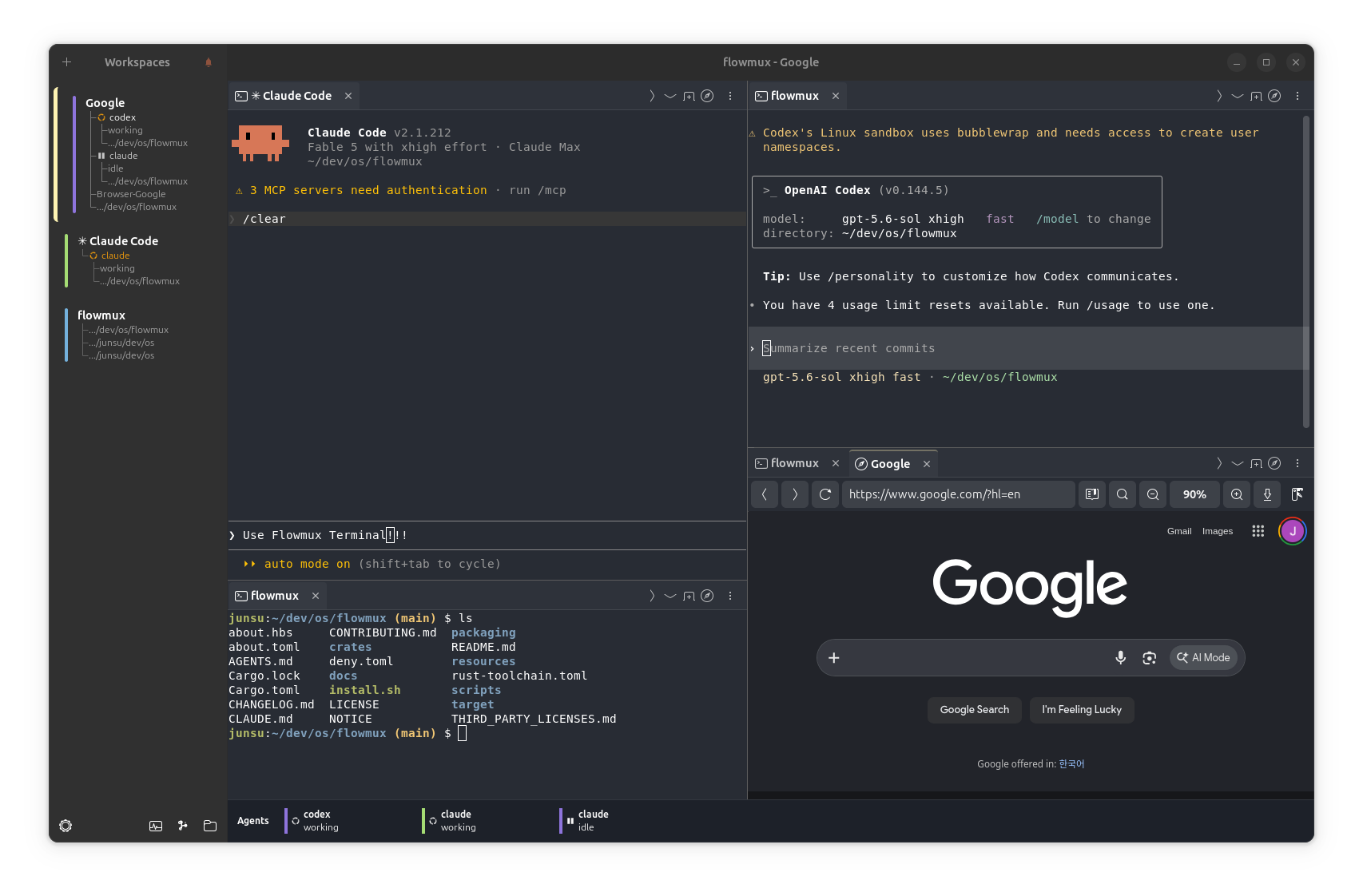Click the compass icon in Google browser pane header

tap(1274, 463)
